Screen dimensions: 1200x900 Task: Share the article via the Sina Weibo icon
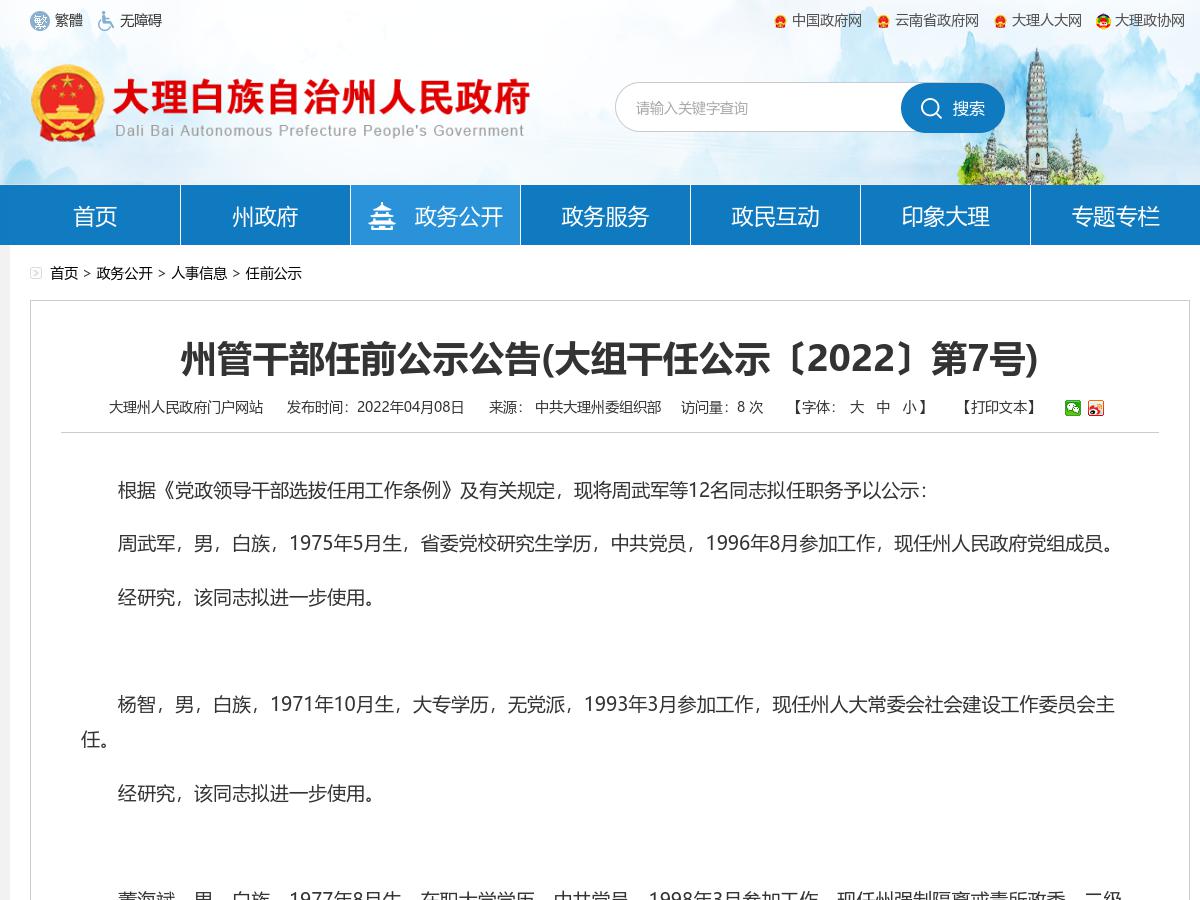click(x=1095, y=408)
